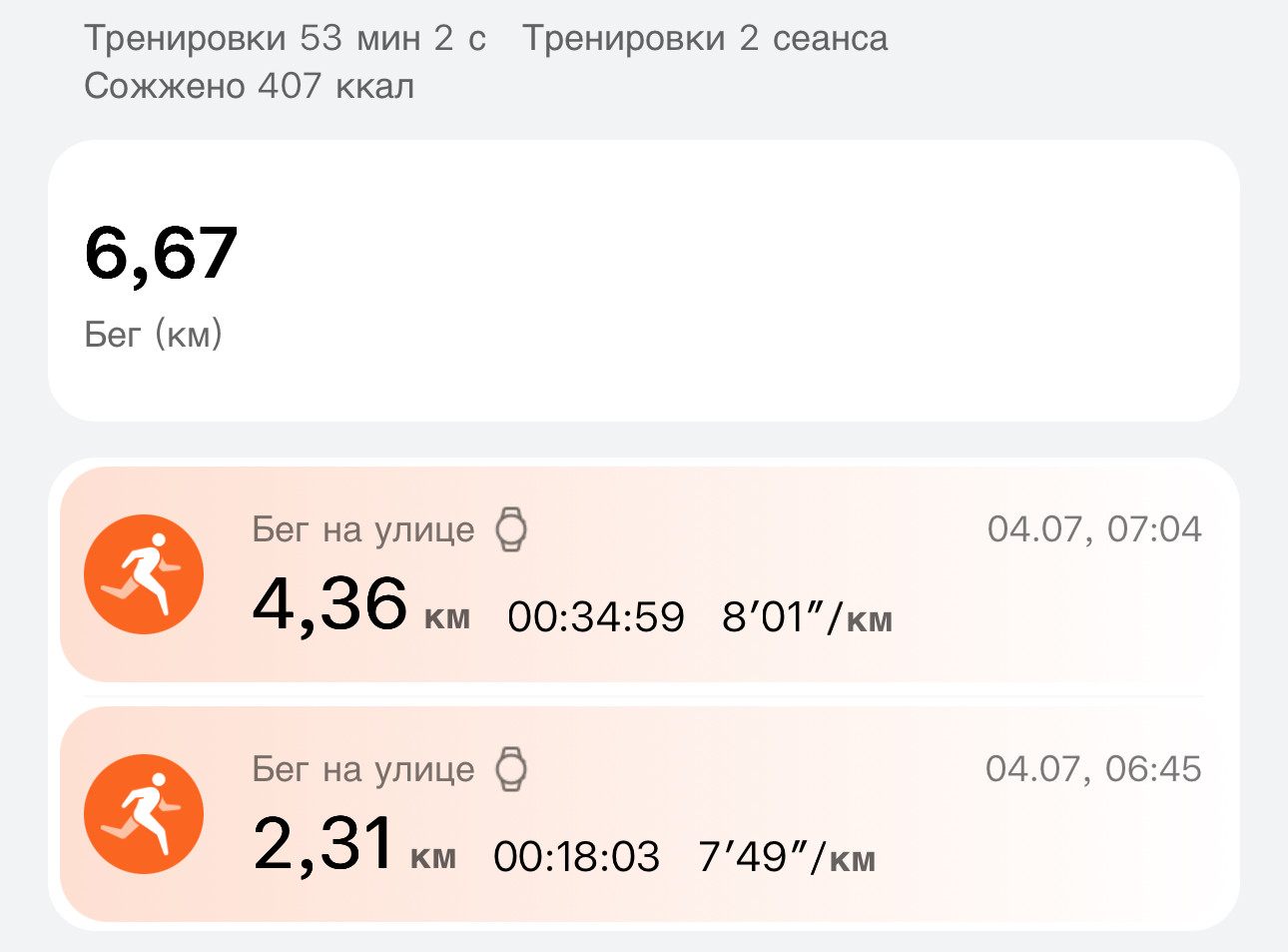The width and height of the screenshot is (1288, 952).
Task: Tap "Тренировки 2 сеанса" summary text
Action: pyautogui.click(x=705, y=38)
